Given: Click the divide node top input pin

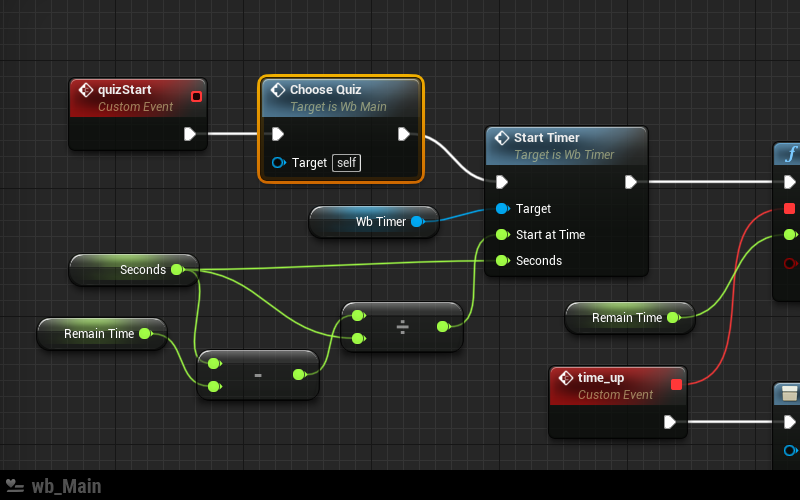Looking at the screenshot, I should coord(358,315).
